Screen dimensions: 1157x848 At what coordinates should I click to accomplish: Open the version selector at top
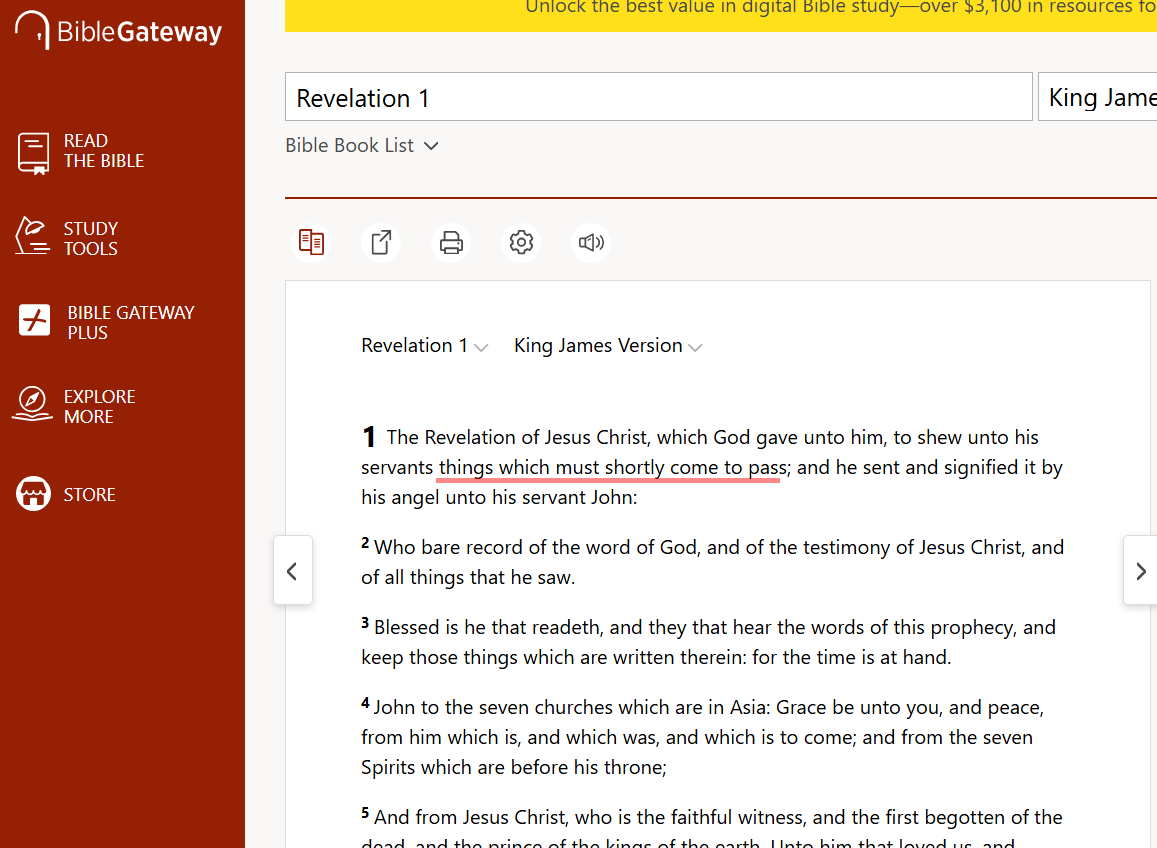[1097, 97]
